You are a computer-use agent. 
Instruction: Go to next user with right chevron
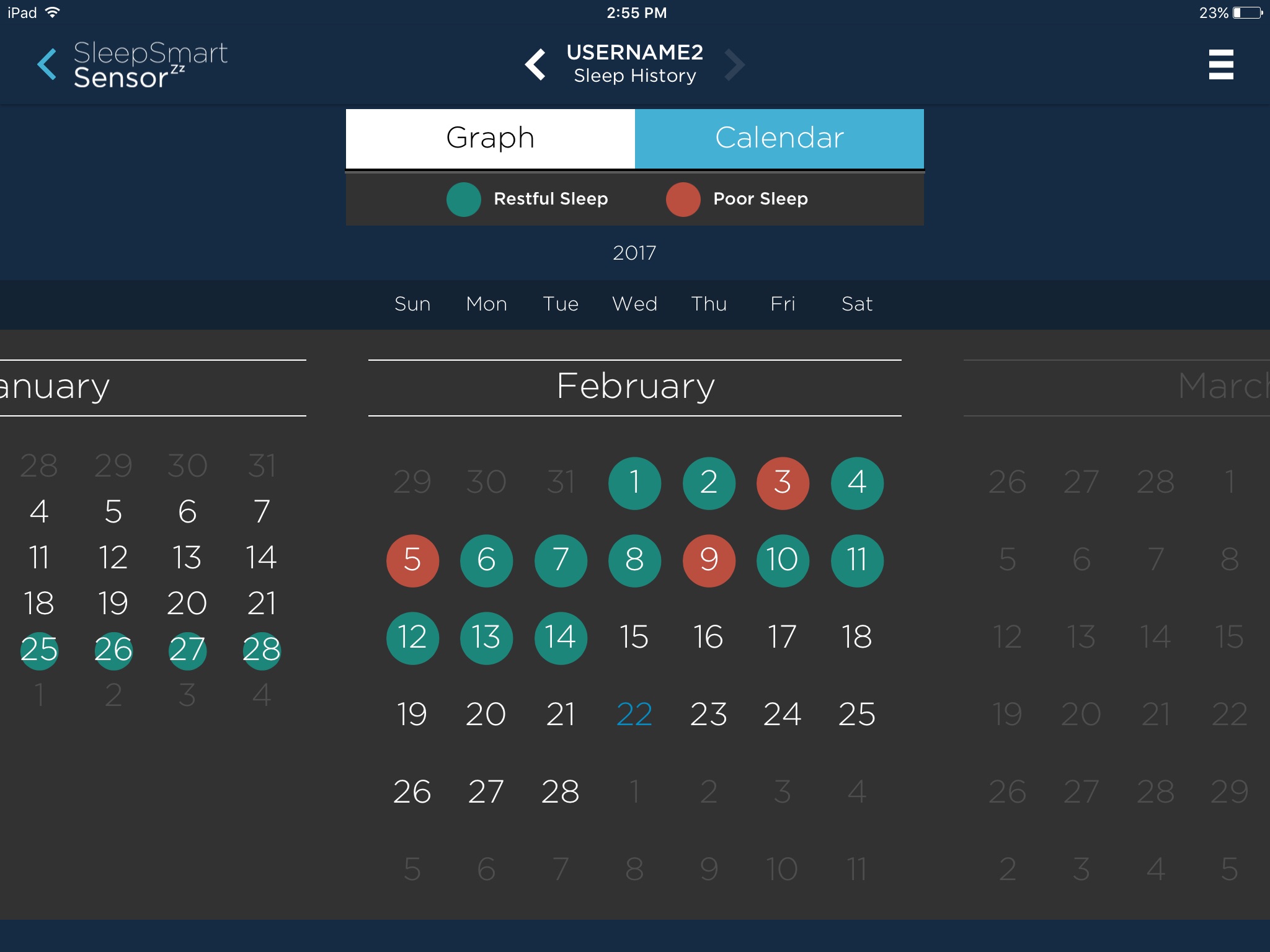click(734, 64)
